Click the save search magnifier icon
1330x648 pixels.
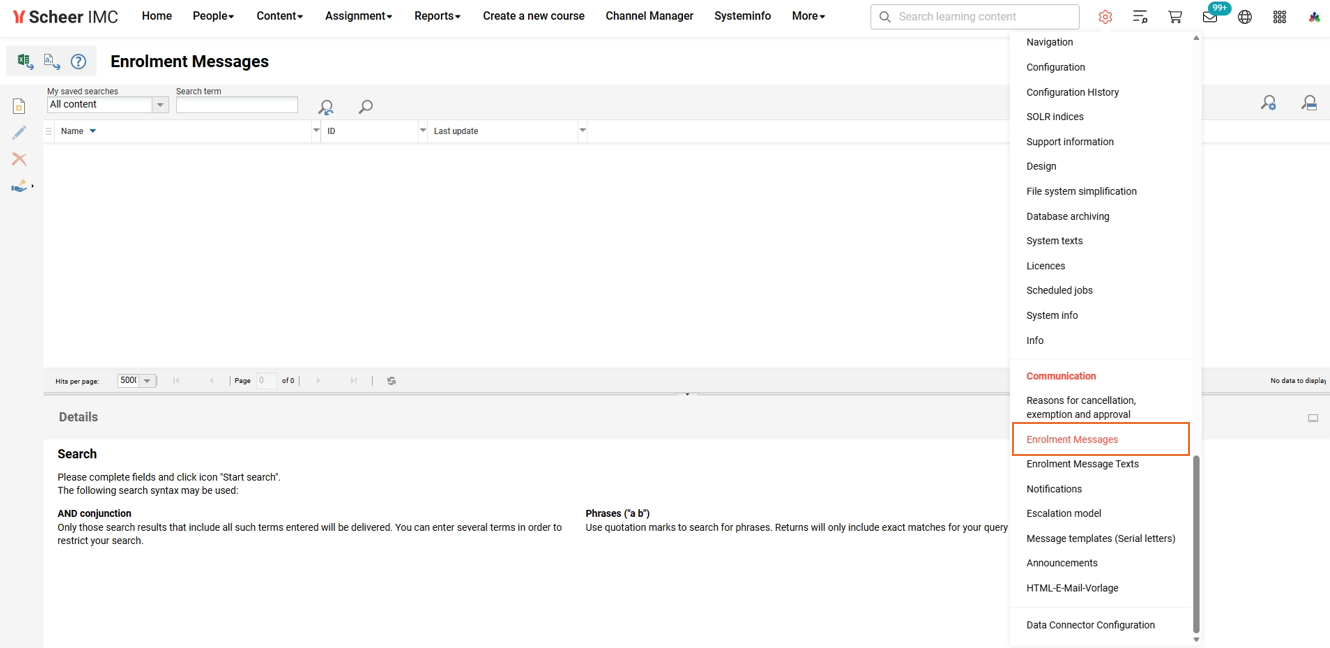(x=1309, y=103)
